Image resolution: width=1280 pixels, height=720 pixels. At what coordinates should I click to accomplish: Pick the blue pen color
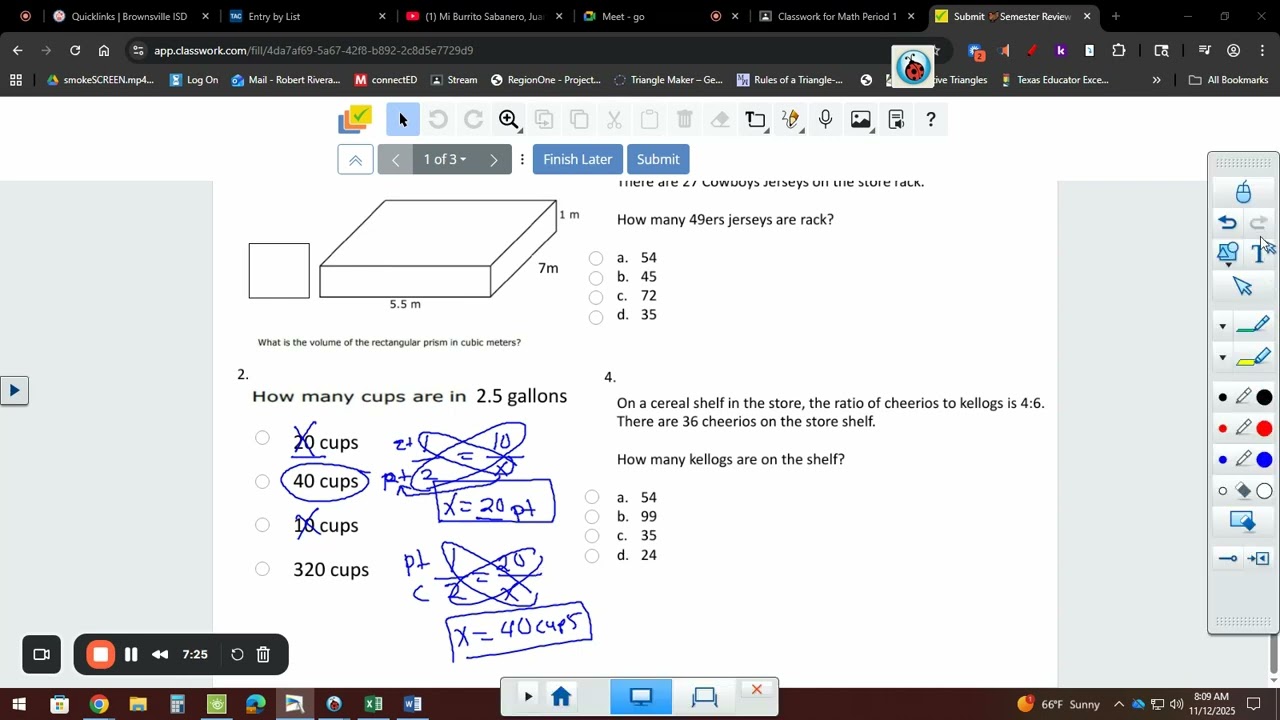tap(1264, 460)
